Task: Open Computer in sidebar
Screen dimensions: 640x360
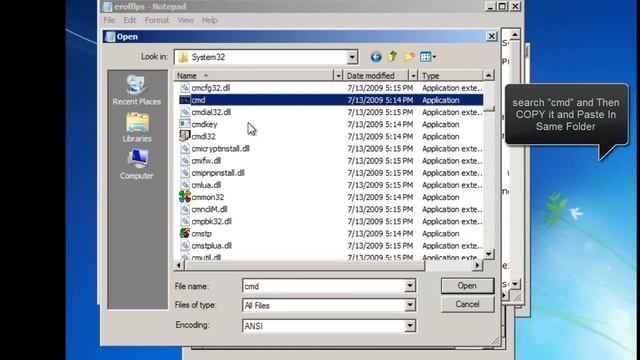Action: click(137, 164)
